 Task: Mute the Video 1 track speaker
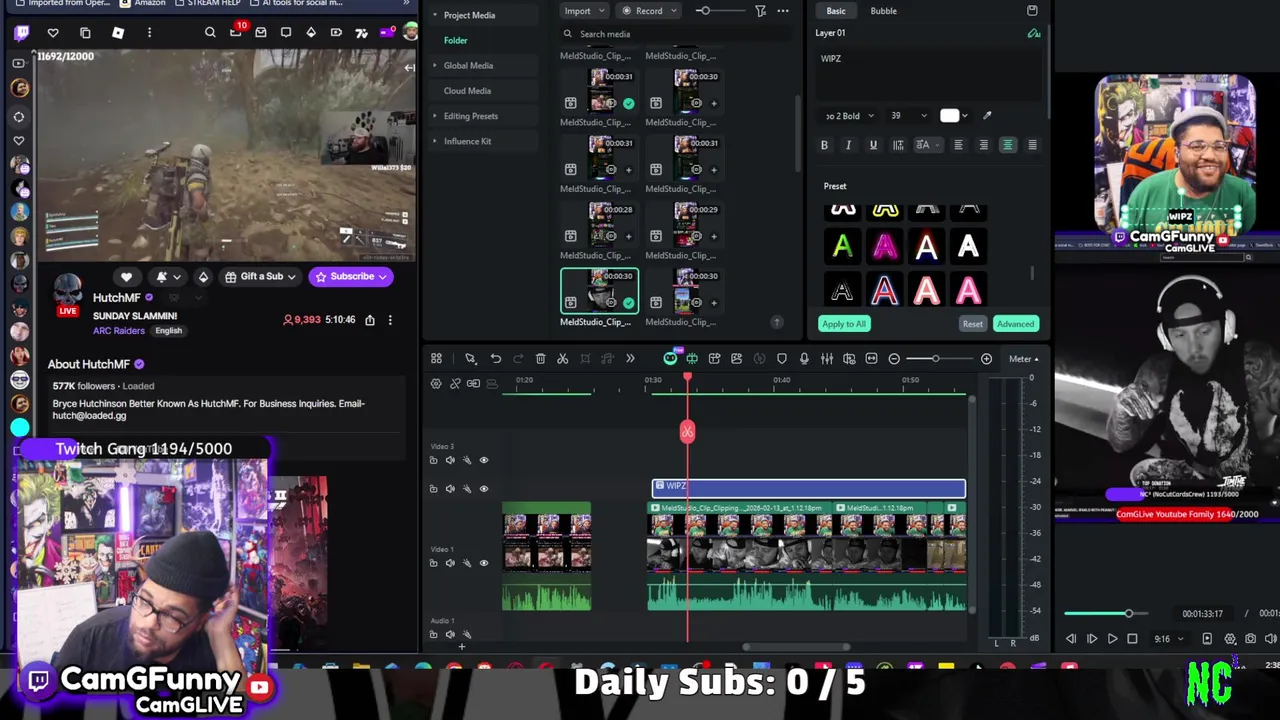pos(450,563)
